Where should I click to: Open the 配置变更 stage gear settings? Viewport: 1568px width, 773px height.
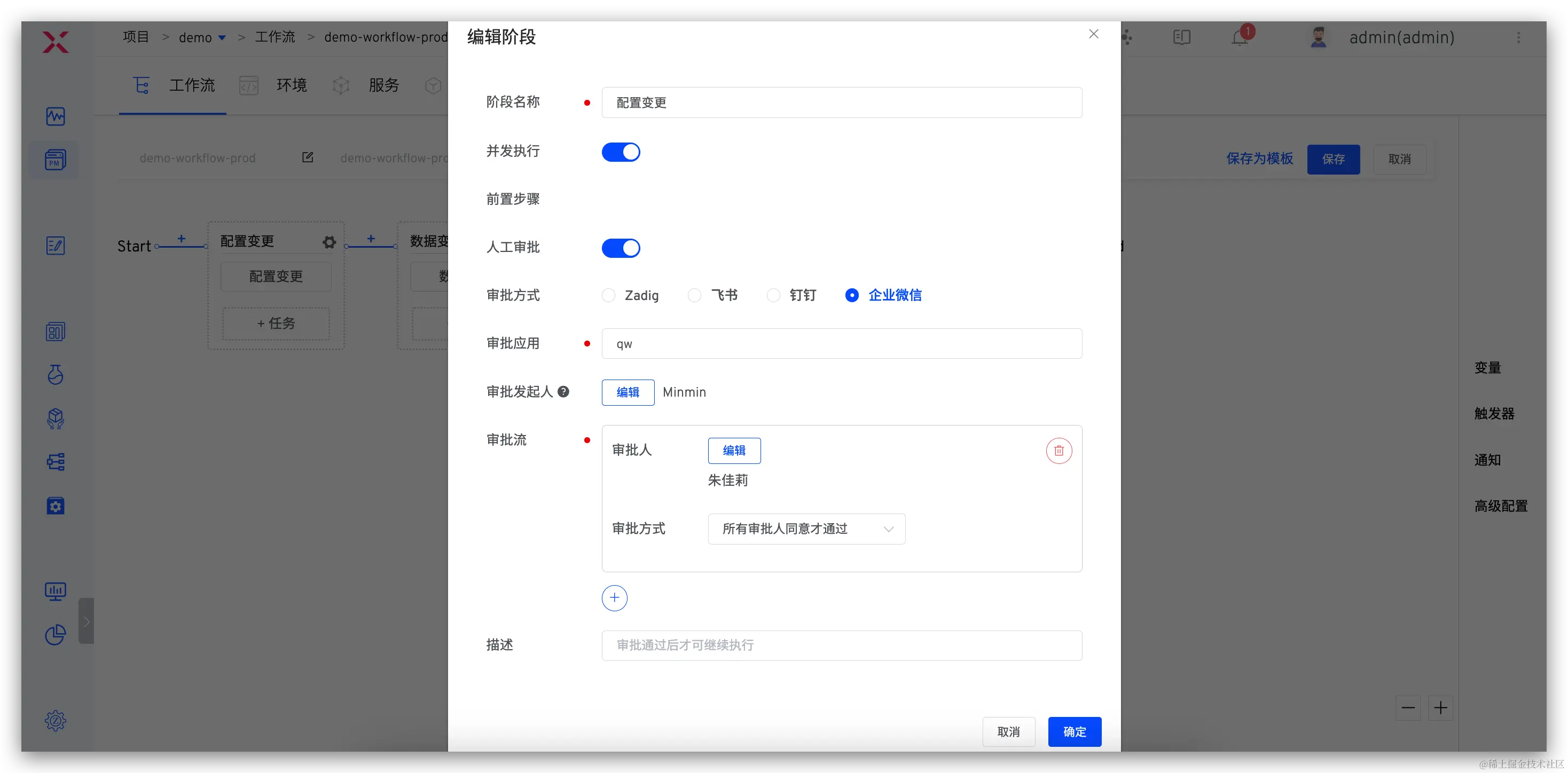(x=330, y=242)
